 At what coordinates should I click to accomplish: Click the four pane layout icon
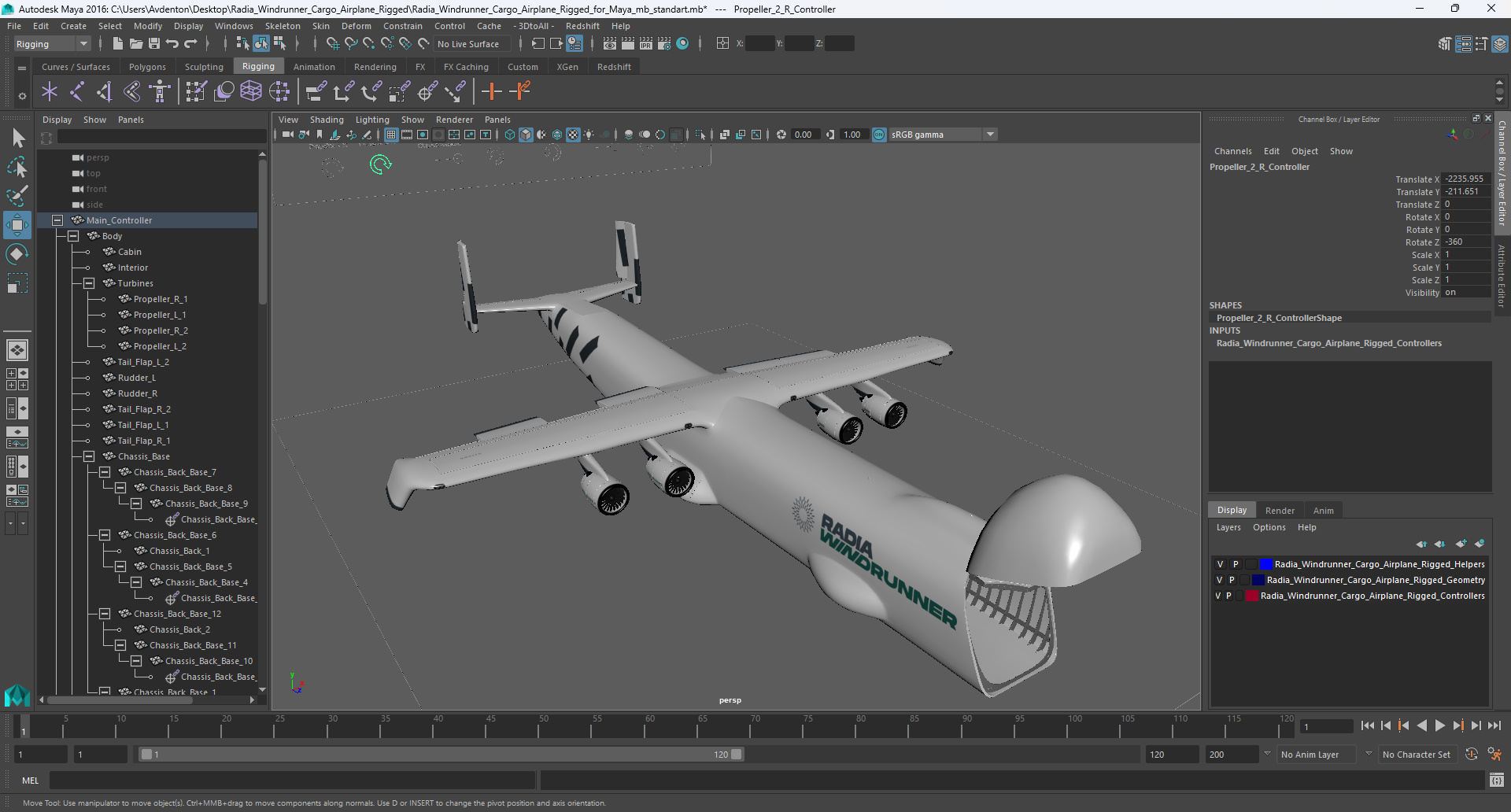click(17, 379)
